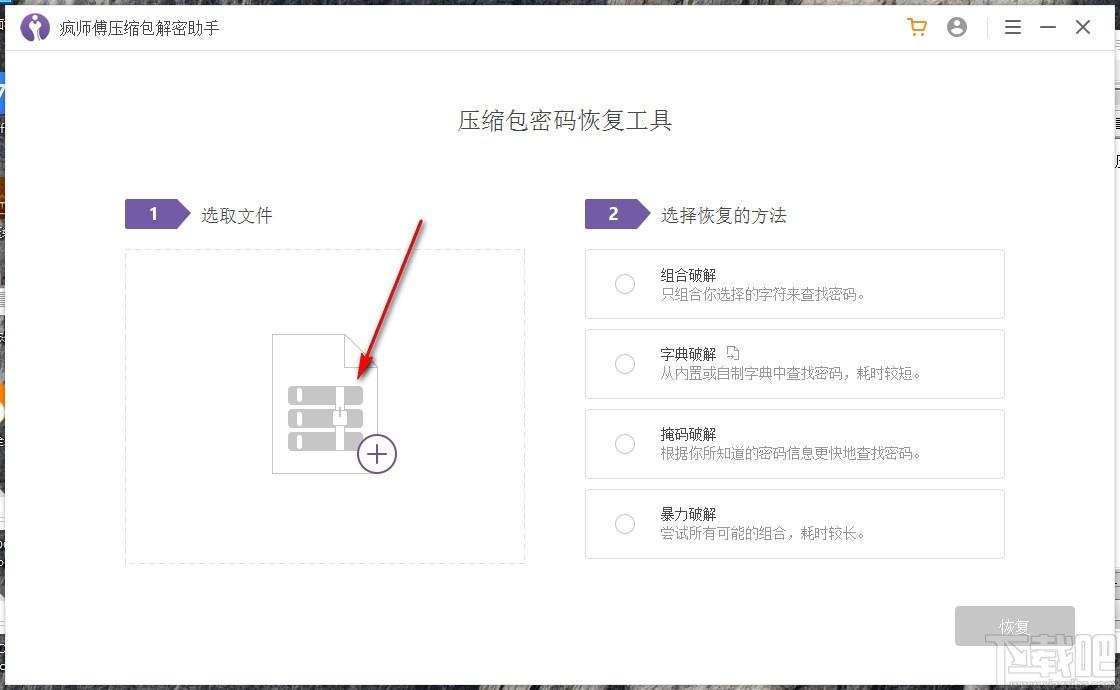1120x690 pixels.
Task: Select the 字典破解 radio button
Action: pyautogui.click(x=625, y=364)
